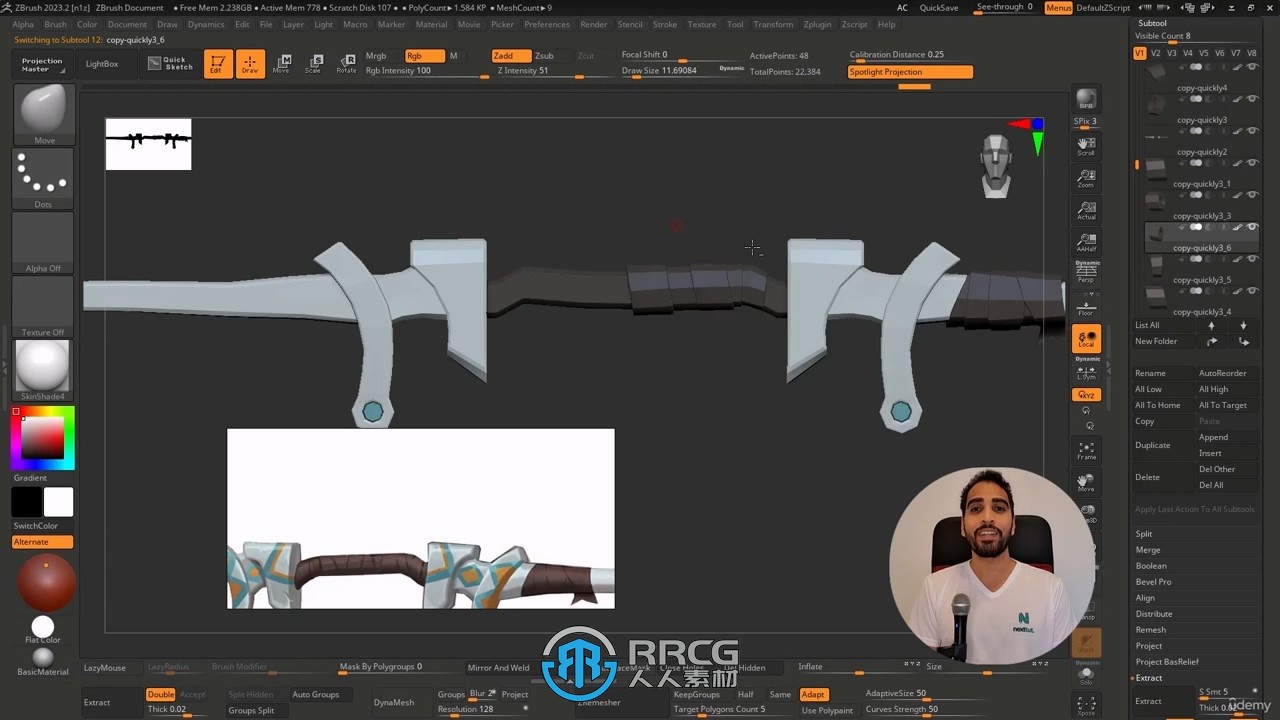Image resolution: width=1280 pixels, height=720 pixels.
Task: Select V2 visibility set tab
Action: [x=1155, y=53]
